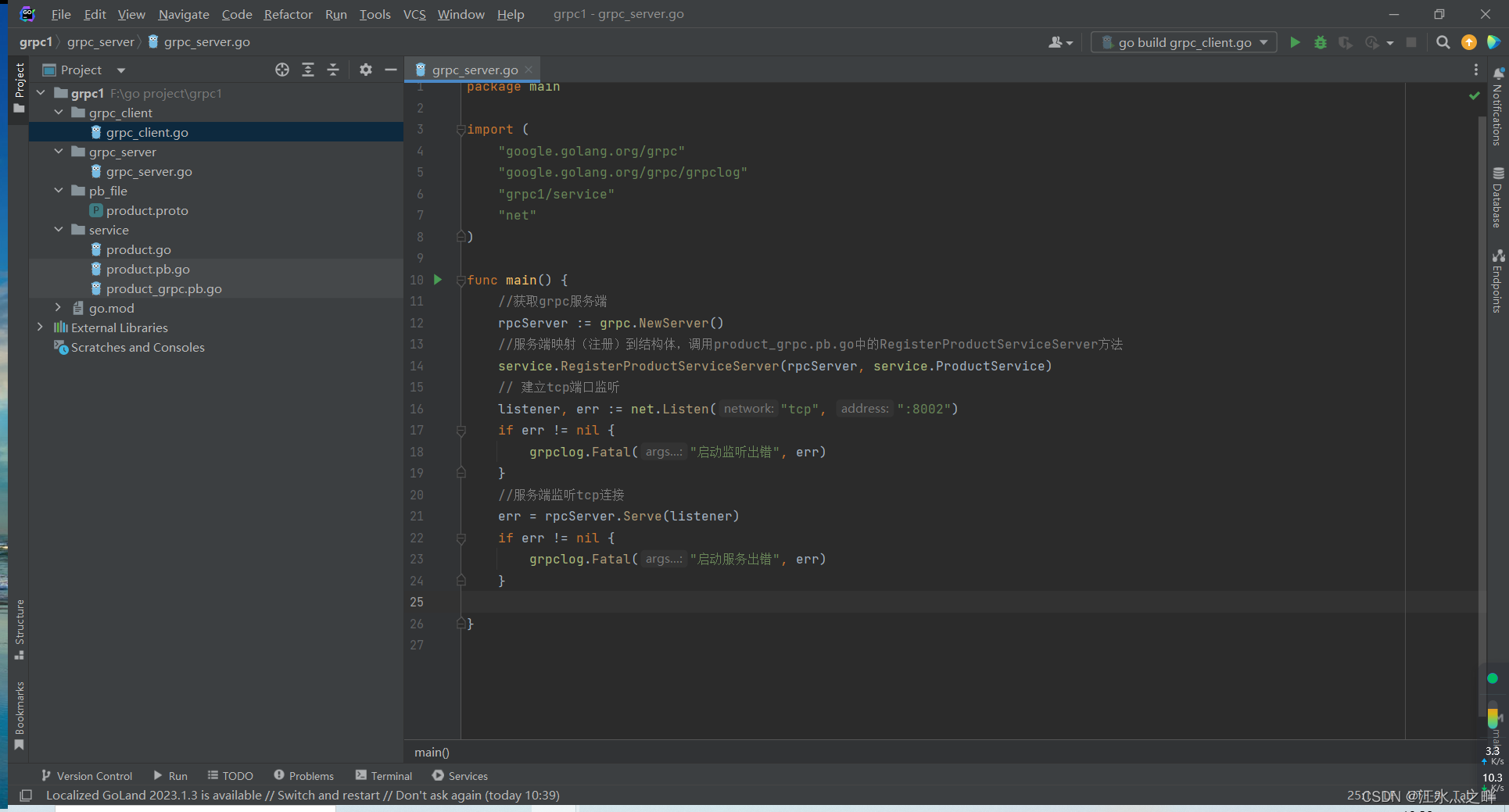
Task: Open Search Everywhere magnifier icon
Action: pyautogui.click(x=1443, y=42)
